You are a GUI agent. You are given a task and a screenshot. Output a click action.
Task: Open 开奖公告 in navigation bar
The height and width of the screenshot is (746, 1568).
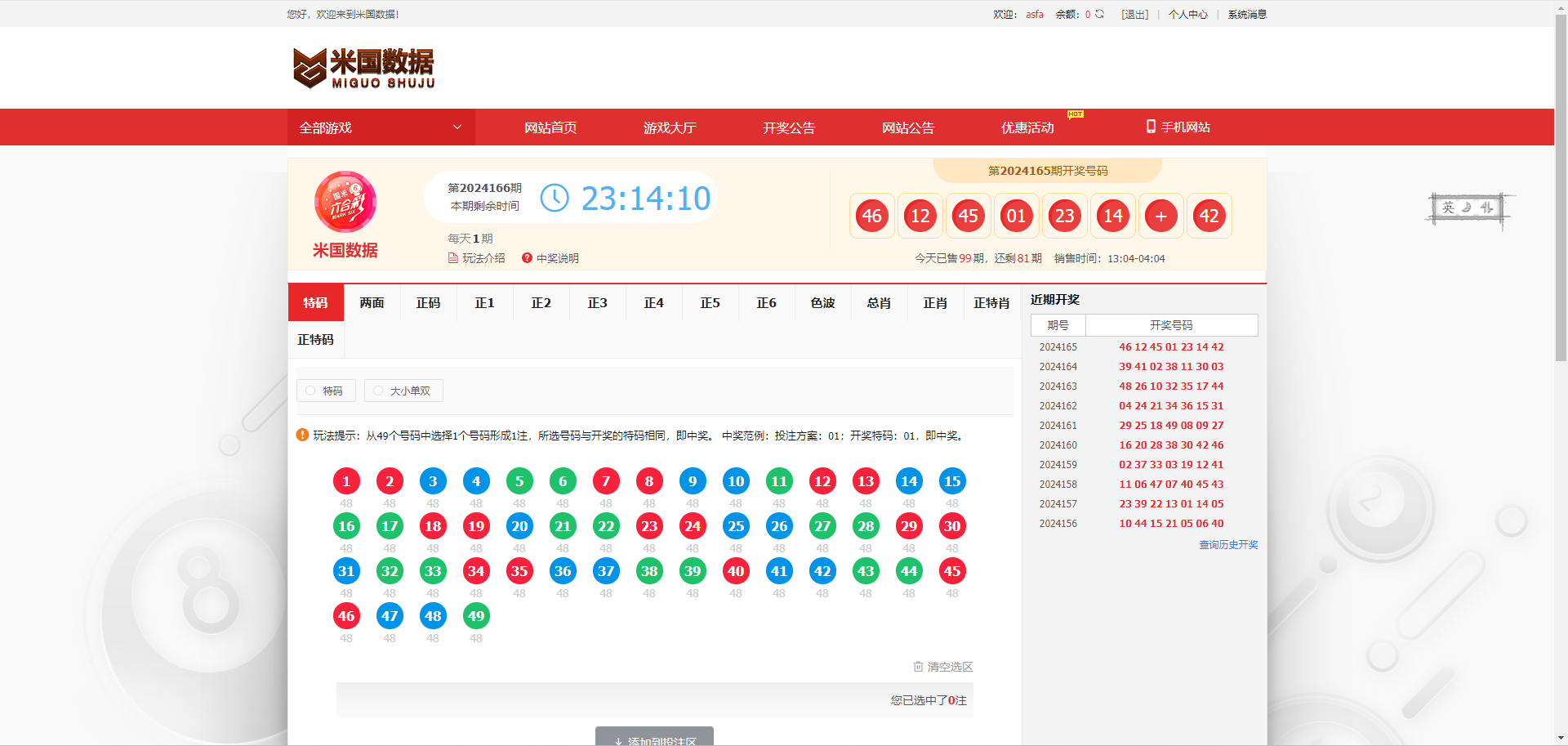[788, 127]
